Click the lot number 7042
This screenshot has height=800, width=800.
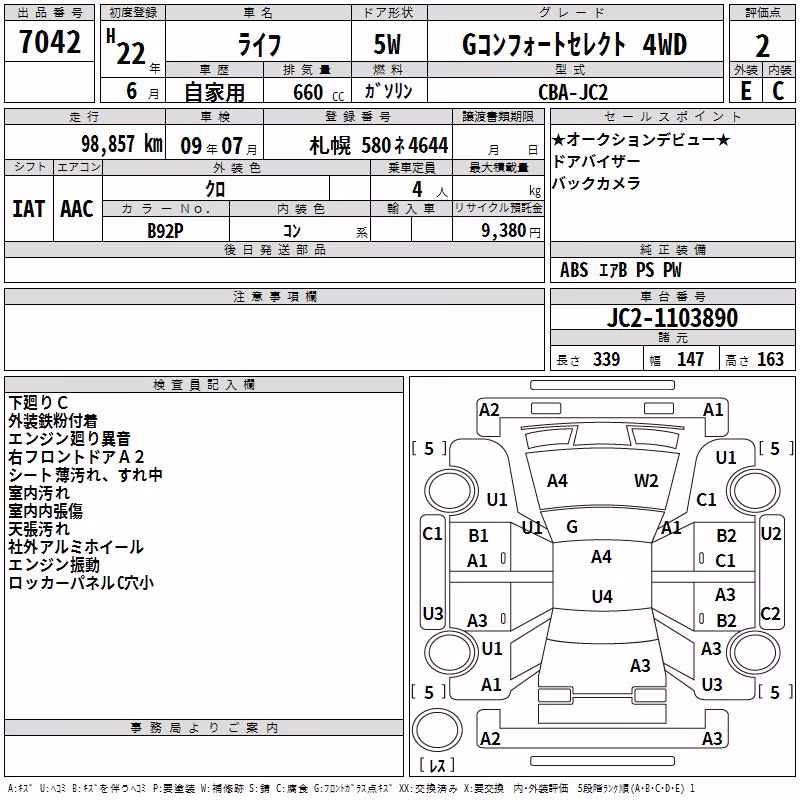coord(50,42)
